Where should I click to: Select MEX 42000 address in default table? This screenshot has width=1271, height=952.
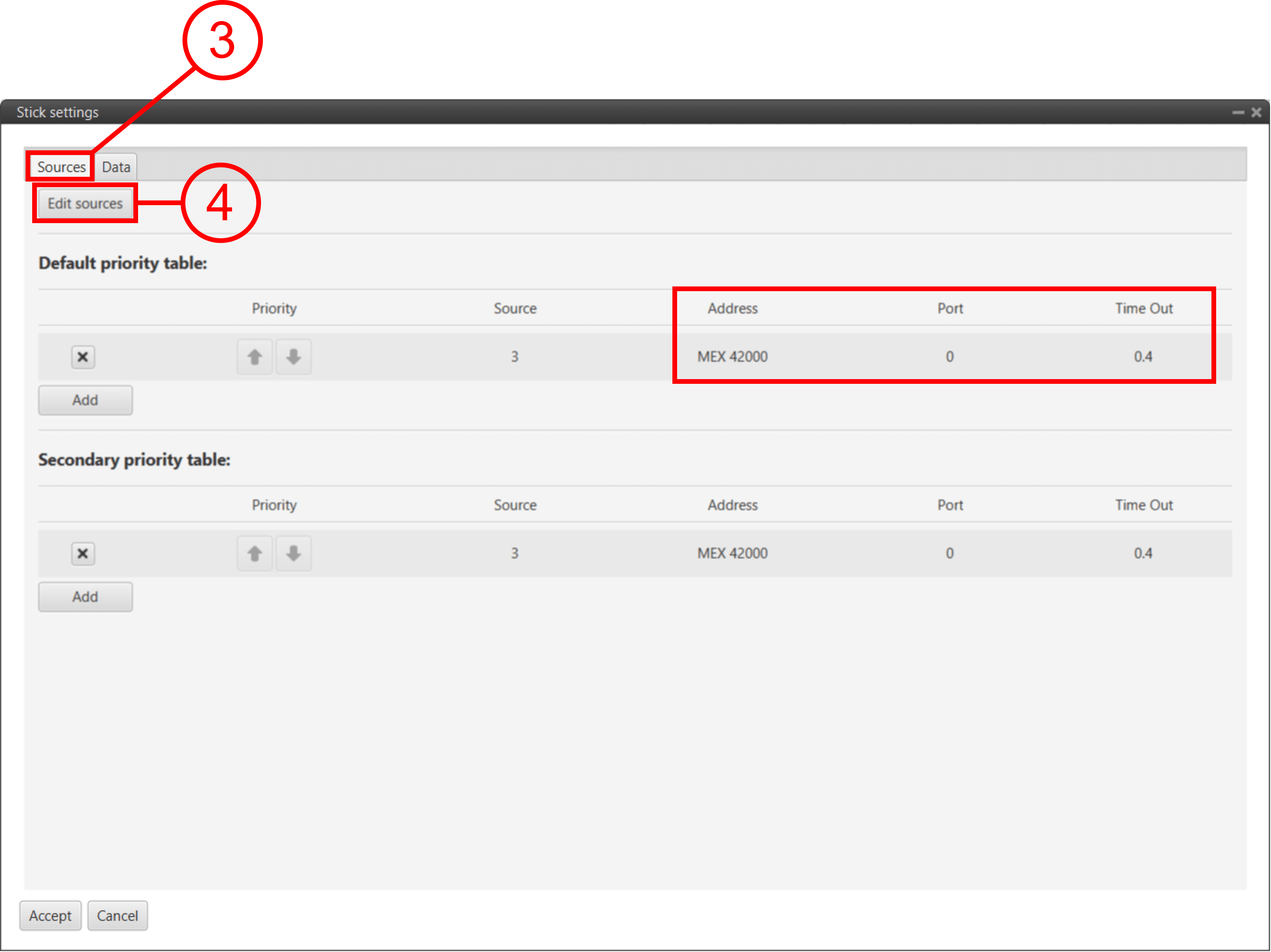tap(732, 357)
